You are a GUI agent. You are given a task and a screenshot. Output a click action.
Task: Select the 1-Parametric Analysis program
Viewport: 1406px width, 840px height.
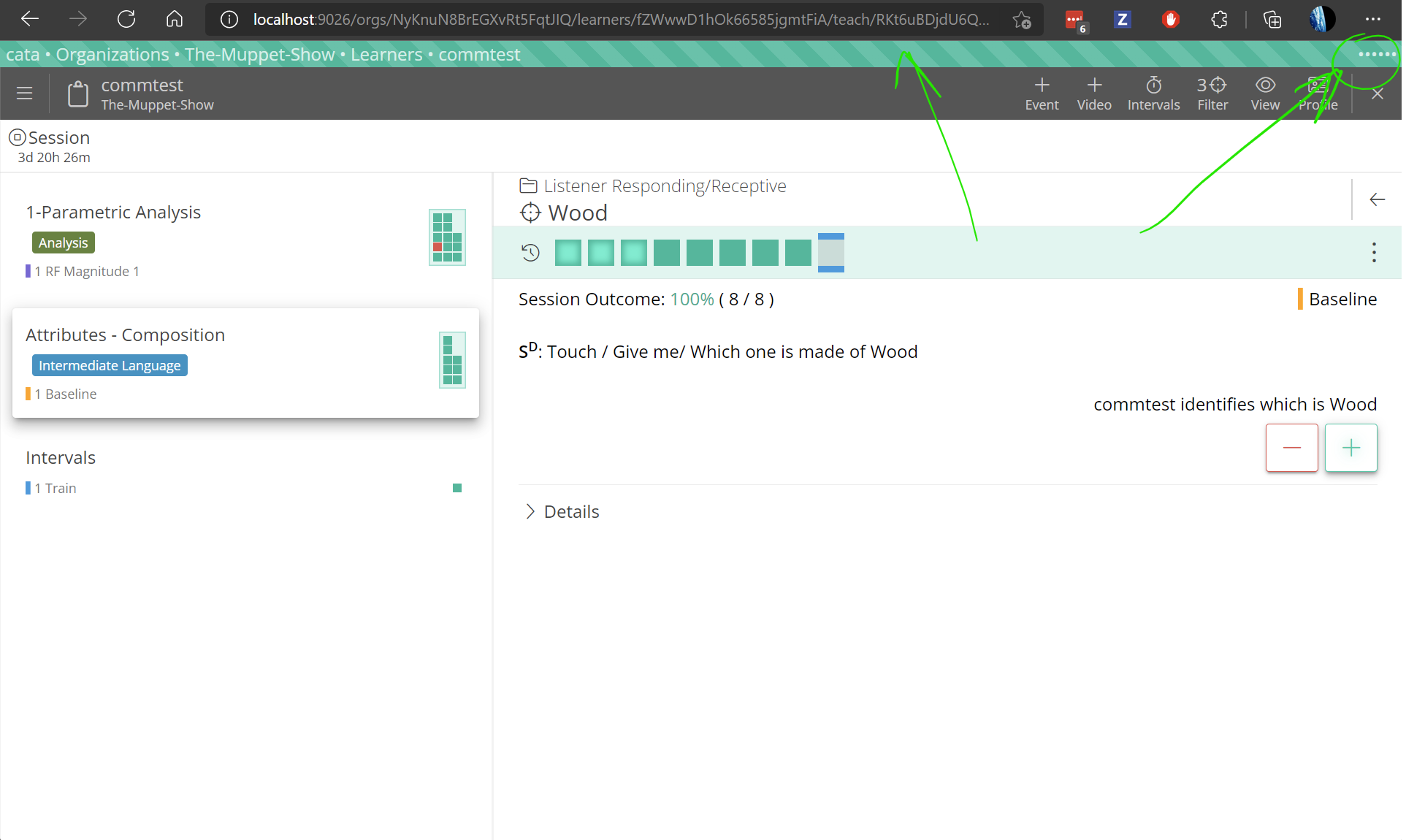tap(113, 213)
